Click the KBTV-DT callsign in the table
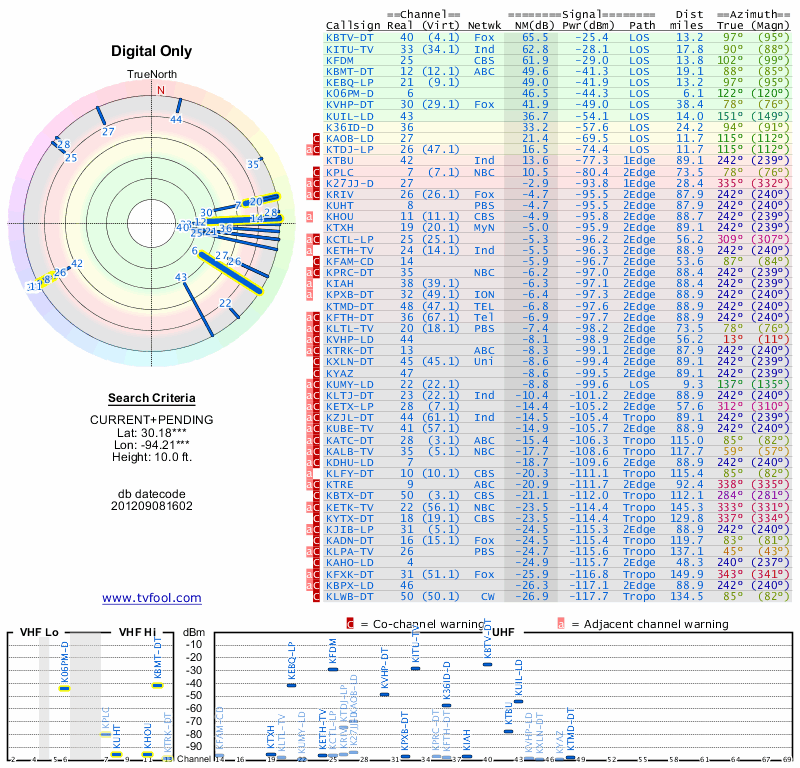This screenshot has width=800, height=768. tap(349, 38)
